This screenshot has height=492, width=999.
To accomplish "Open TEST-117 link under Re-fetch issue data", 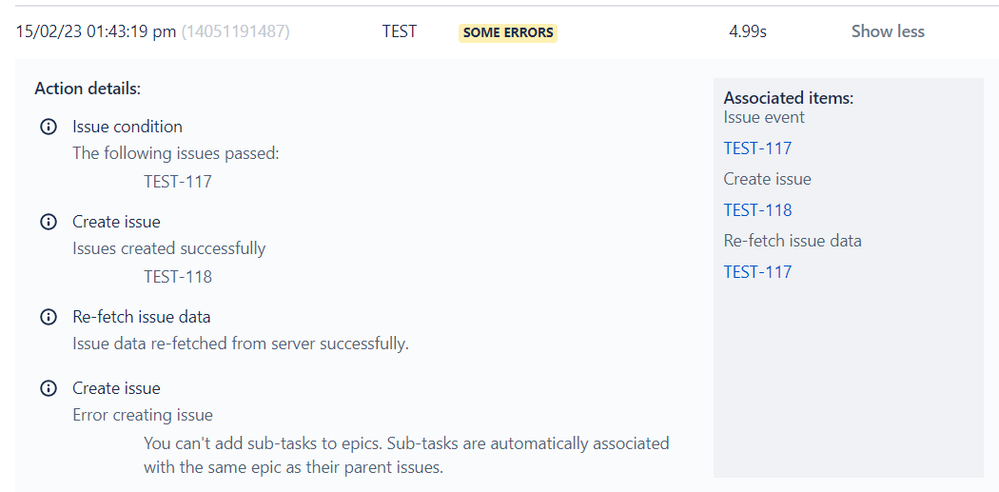I will pyautogui.click(x=758, y=271).
